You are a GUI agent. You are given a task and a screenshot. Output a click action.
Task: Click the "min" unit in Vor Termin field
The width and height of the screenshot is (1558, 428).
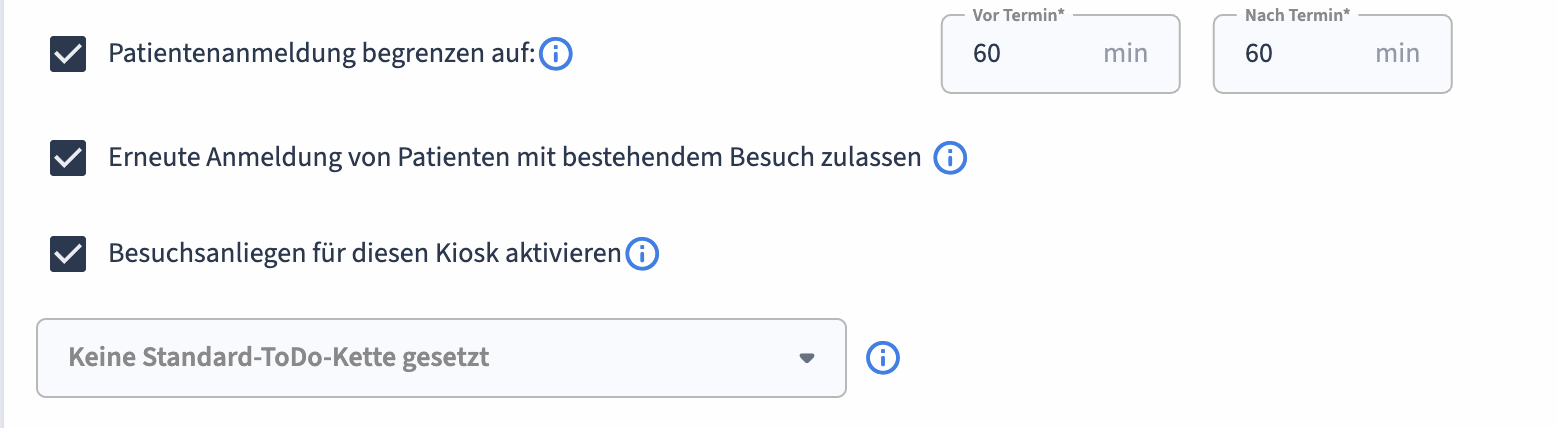[x=1125, y=54]
